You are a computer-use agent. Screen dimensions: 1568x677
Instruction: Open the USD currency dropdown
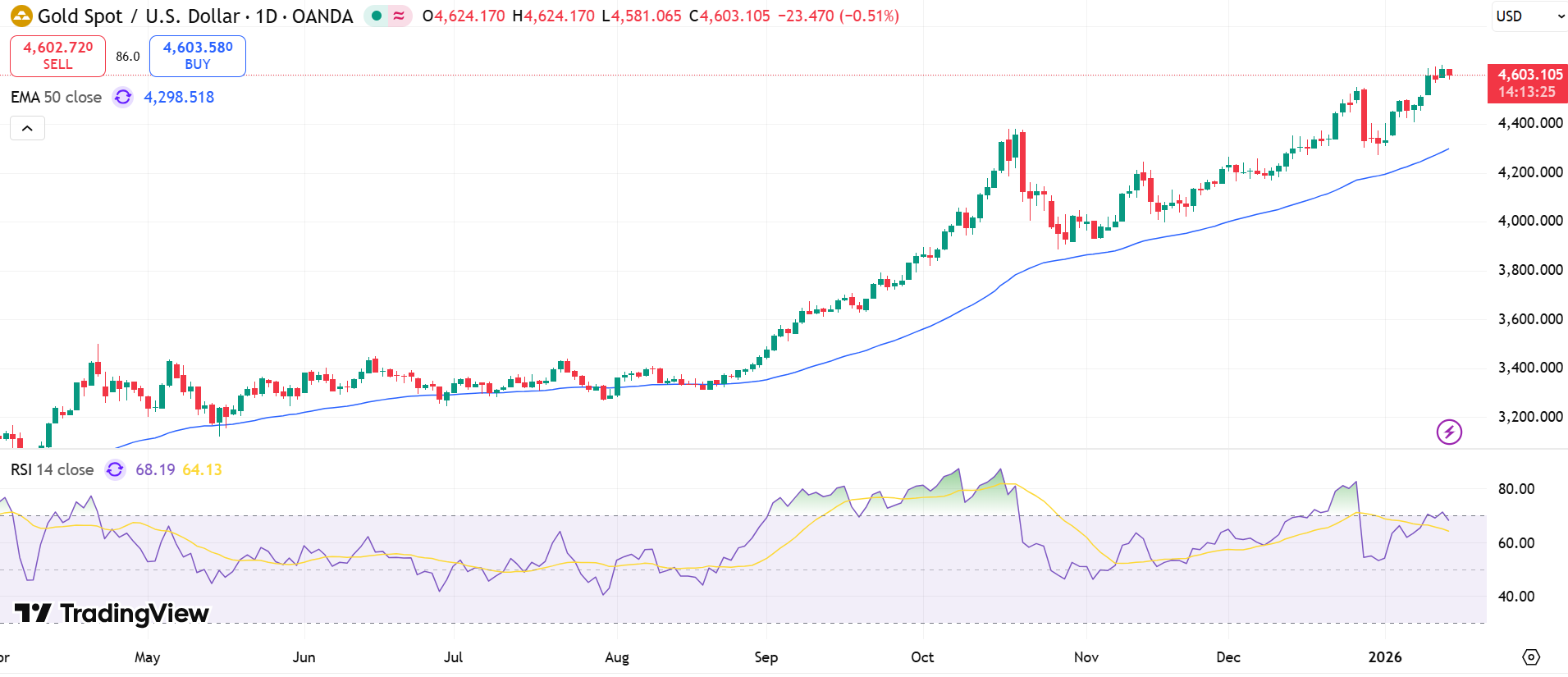[x=1529, y=16]
